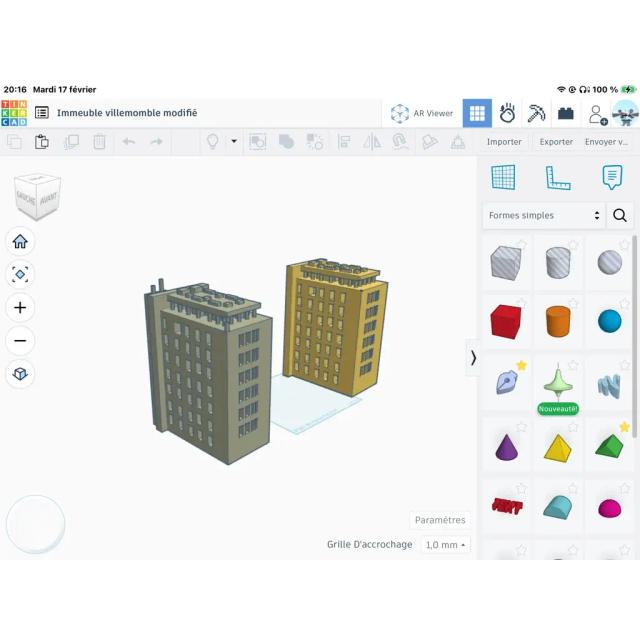
Task: Copy the selection
Action: [x=14, y=142]
